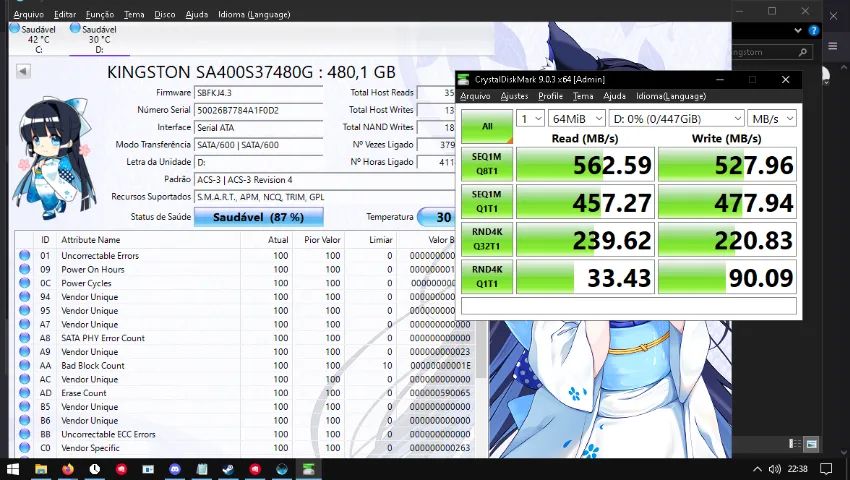
Task: Show hidden system tray icons
Action: coord(757,469)
